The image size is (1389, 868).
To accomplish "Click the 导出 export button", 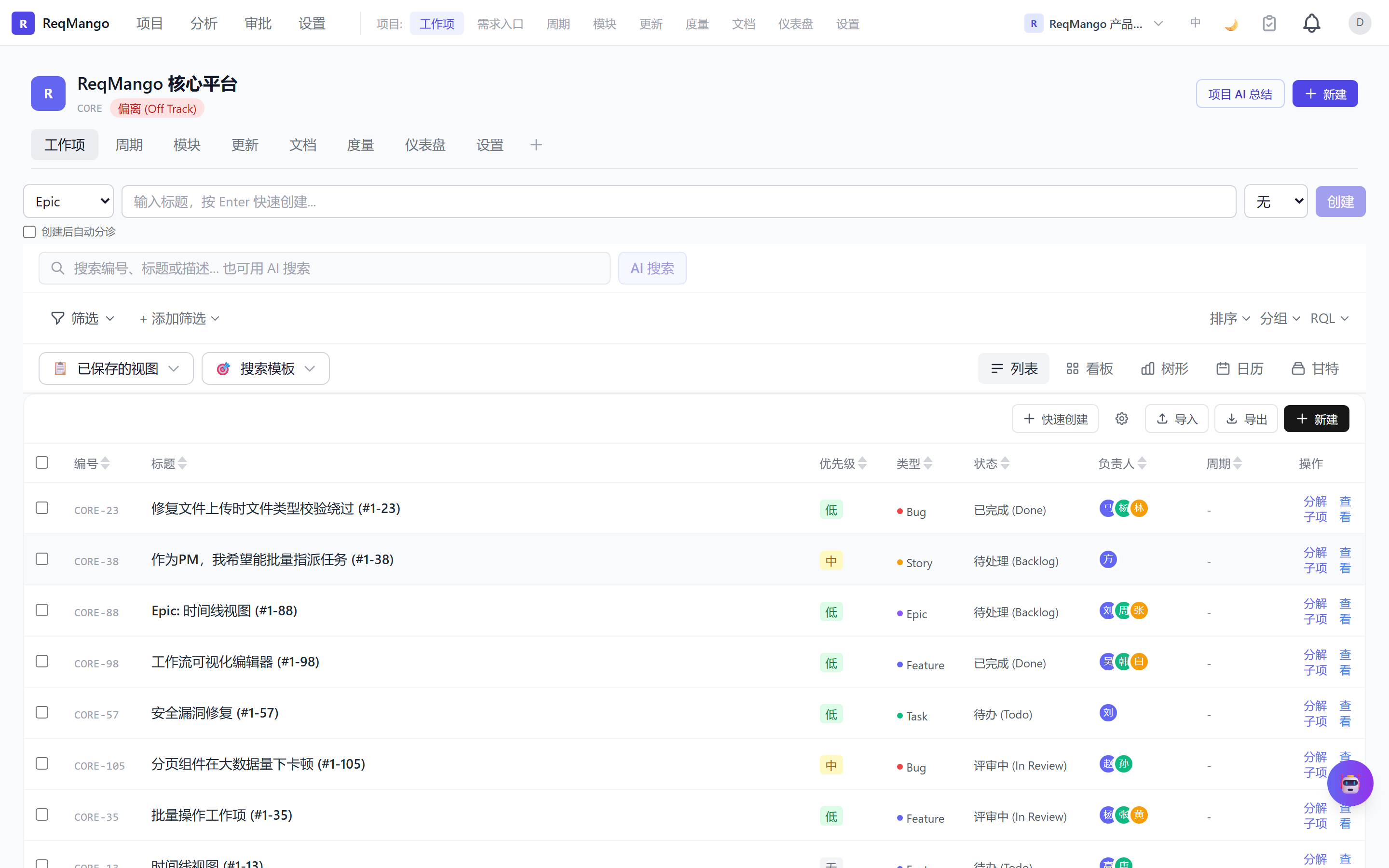I will [1246, 419].
